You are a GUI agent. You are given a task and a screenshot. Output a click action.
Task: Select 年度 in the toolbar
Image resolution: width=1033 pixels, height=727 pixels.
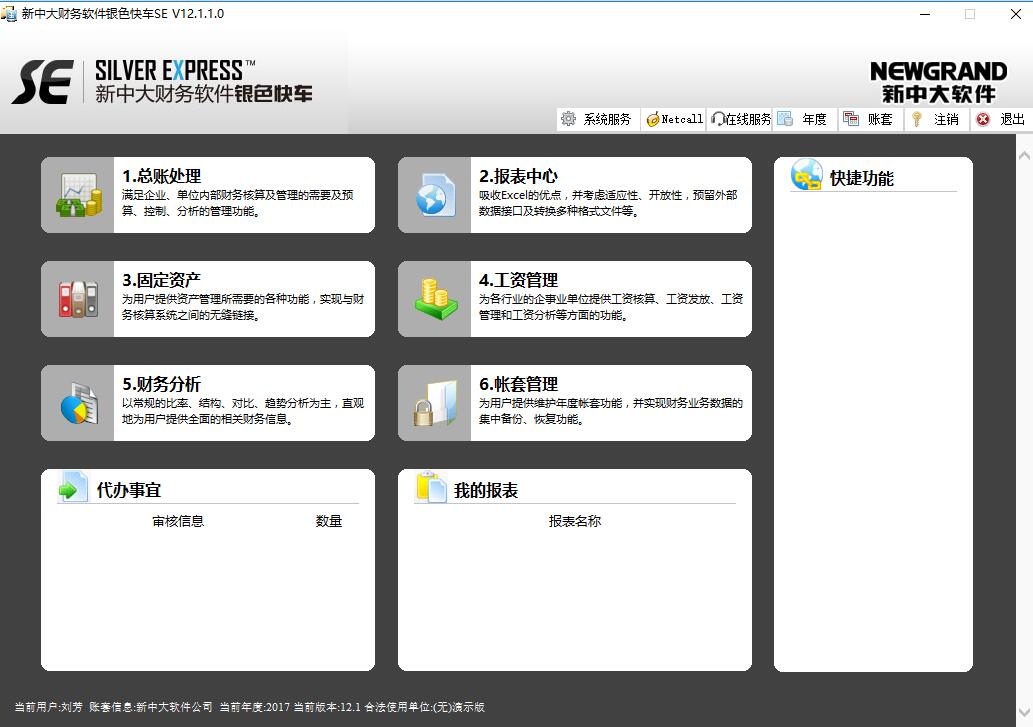pyautogui.click(x=805, y=119)
